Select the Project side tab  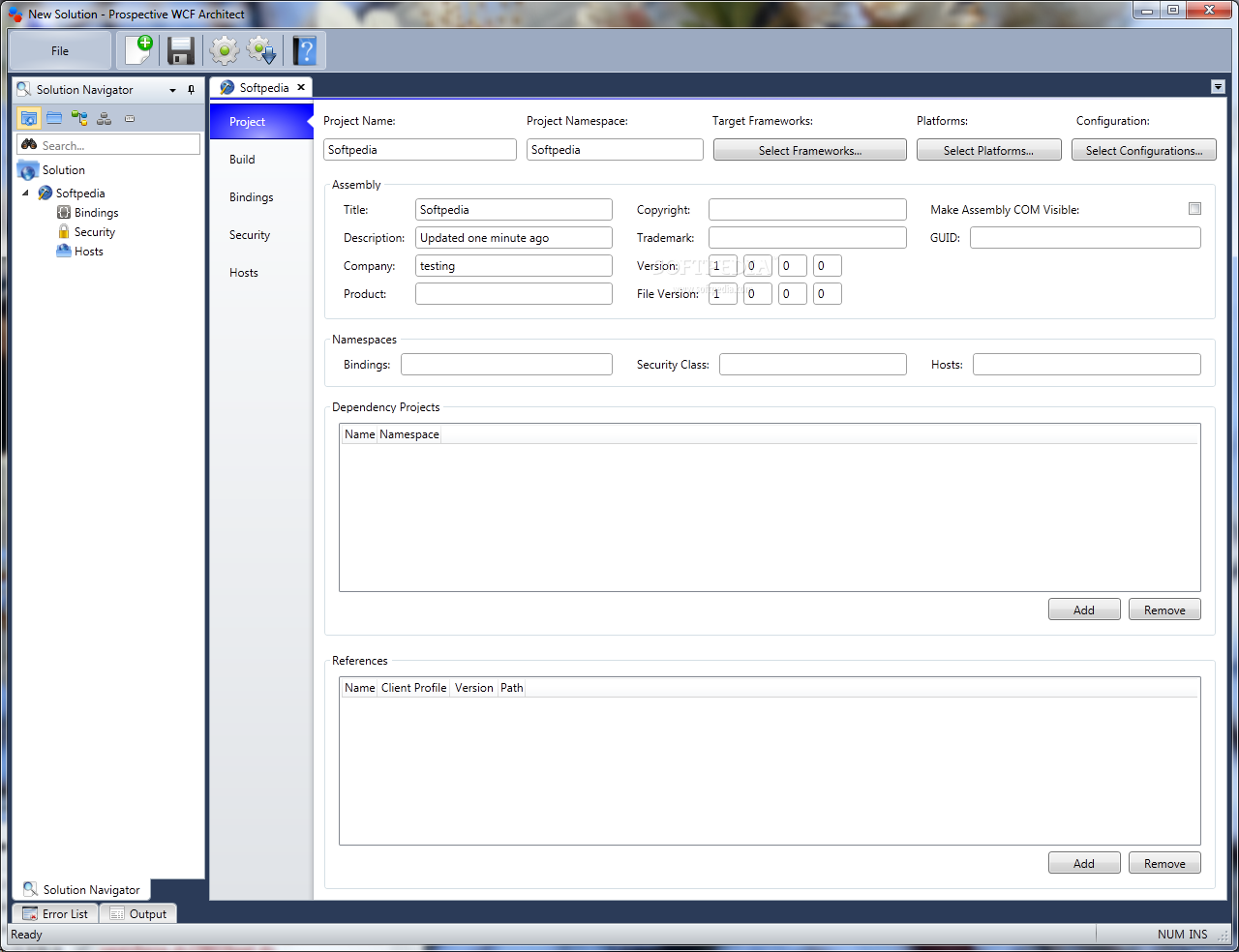click(261, 122)
